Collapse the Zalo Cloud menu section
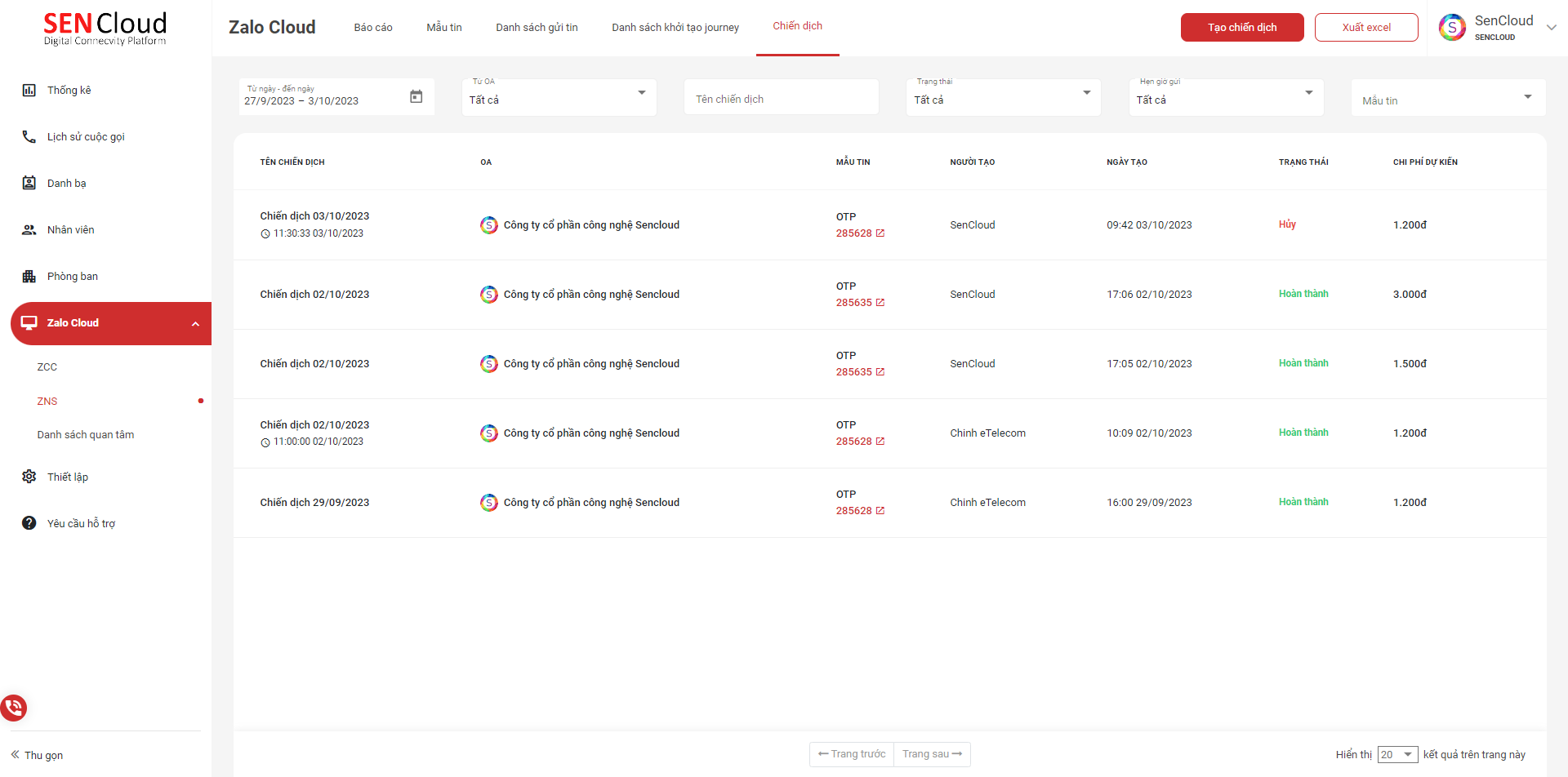The height and width of the screenshot is (777, 1568). tap(195, 324)
